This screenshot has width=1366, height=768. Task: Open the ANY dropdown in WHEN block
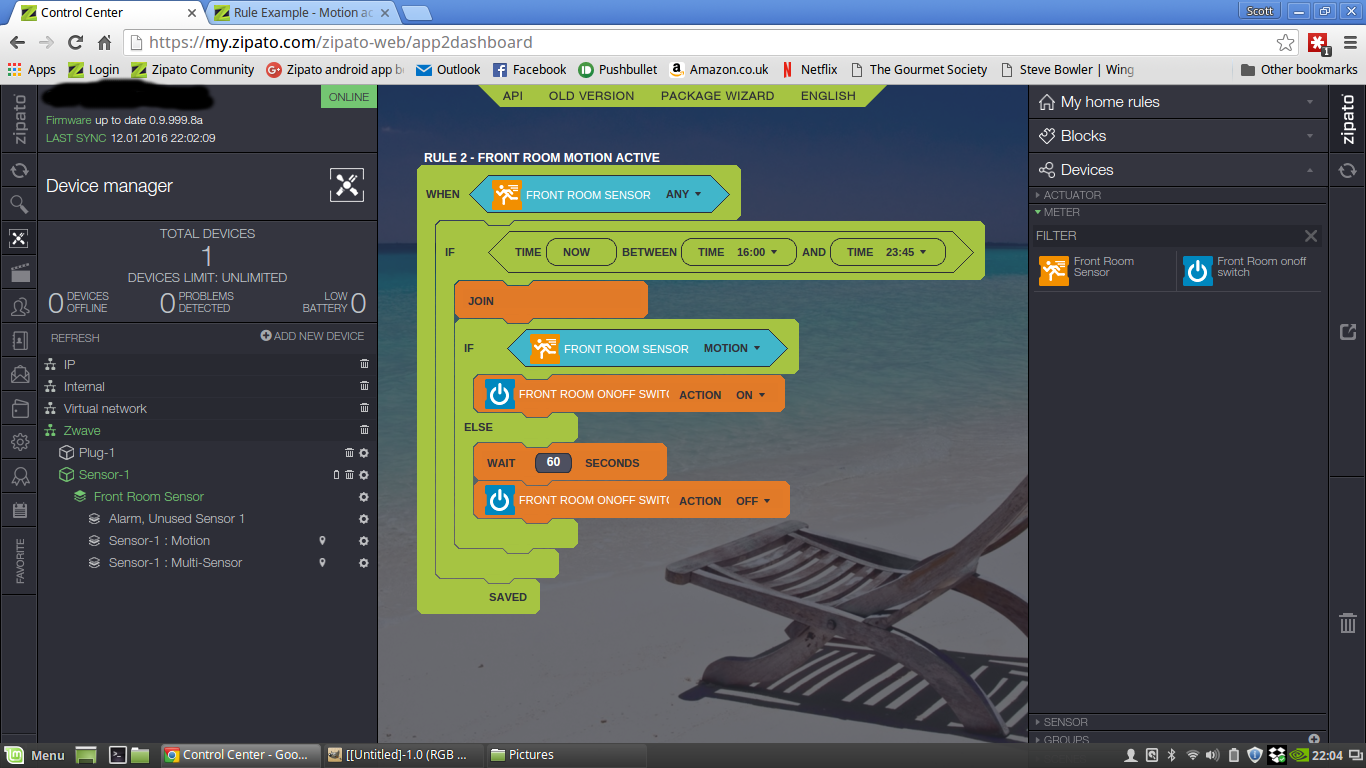[x=684, y=195]
